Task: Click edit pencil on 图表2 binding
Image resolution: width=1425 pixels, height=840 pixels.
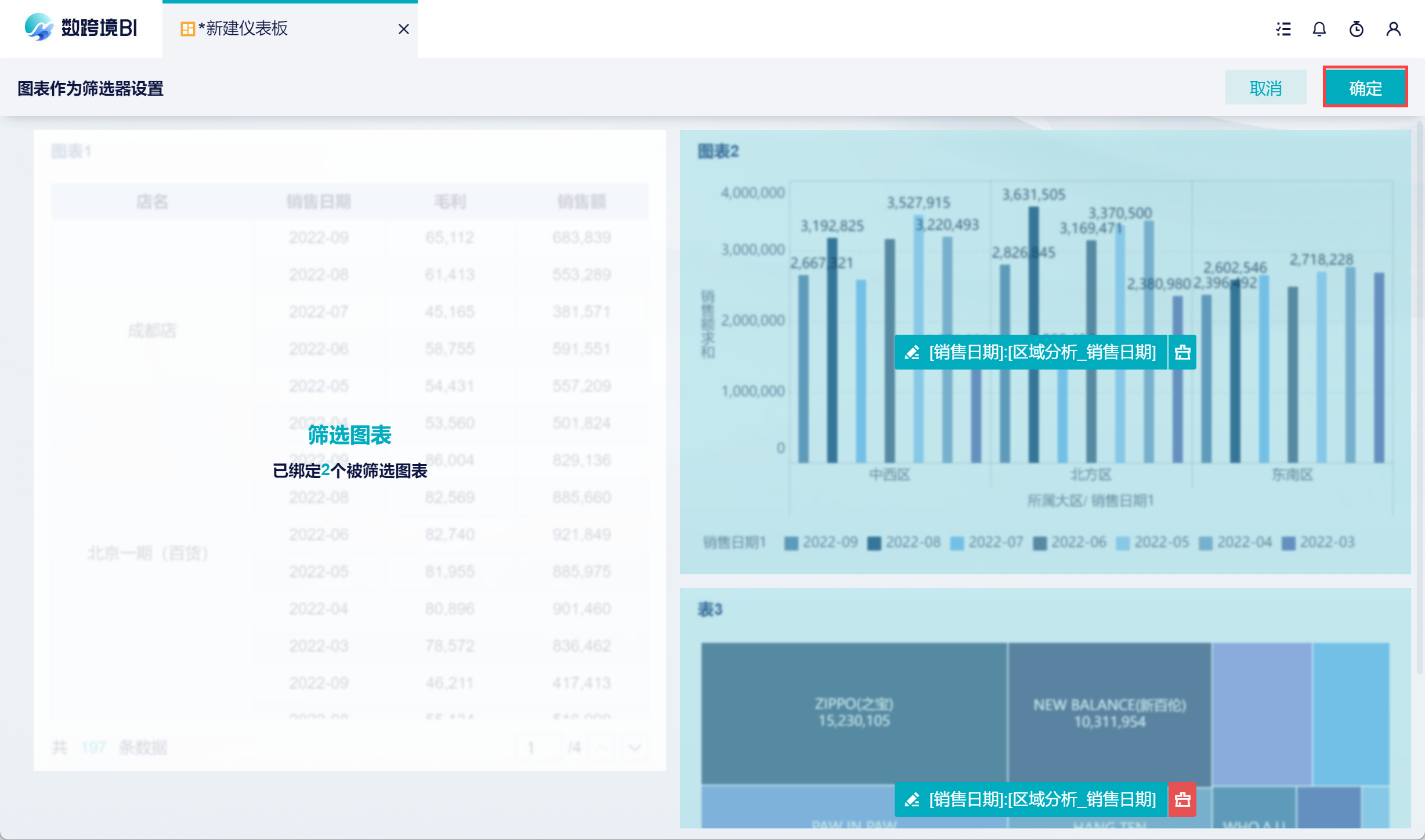Action: [912, 352]
